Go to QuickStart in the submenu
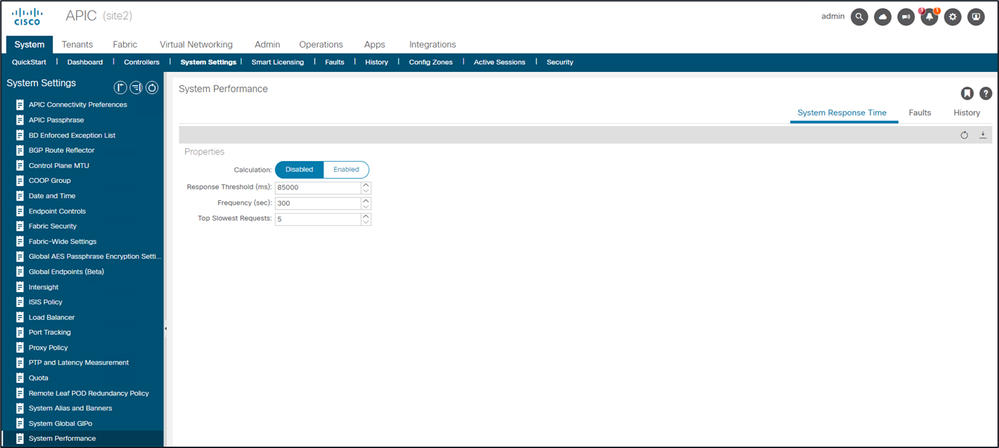This screenshot has width=999, height=448. click(x=29, y=62)
